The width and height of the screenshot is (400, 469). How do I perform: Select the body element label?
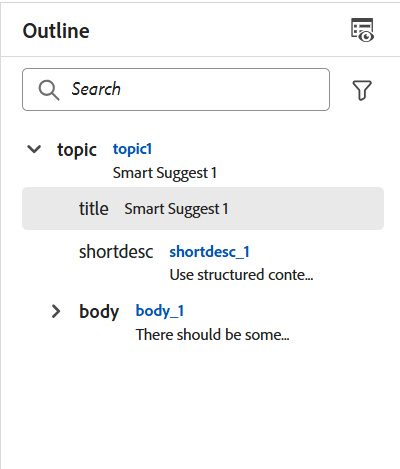[99, 312]
